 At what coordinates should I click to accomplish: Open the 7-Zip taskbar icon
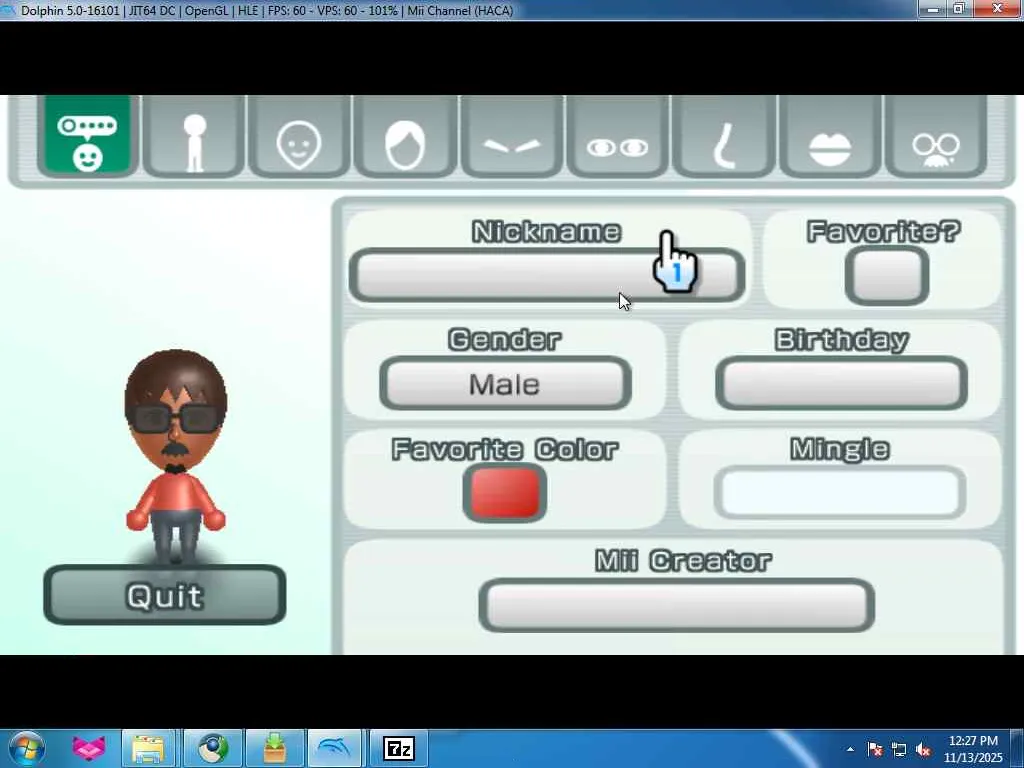coord(398,748)
